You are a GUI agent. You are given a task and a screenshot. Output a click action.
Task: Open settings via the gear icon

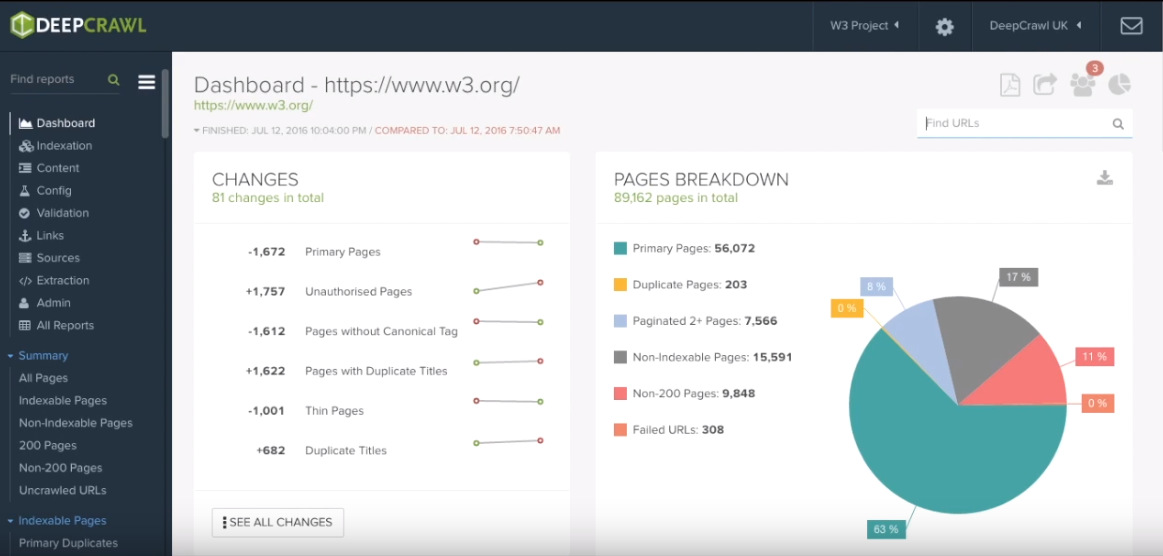tap(944, 27)
